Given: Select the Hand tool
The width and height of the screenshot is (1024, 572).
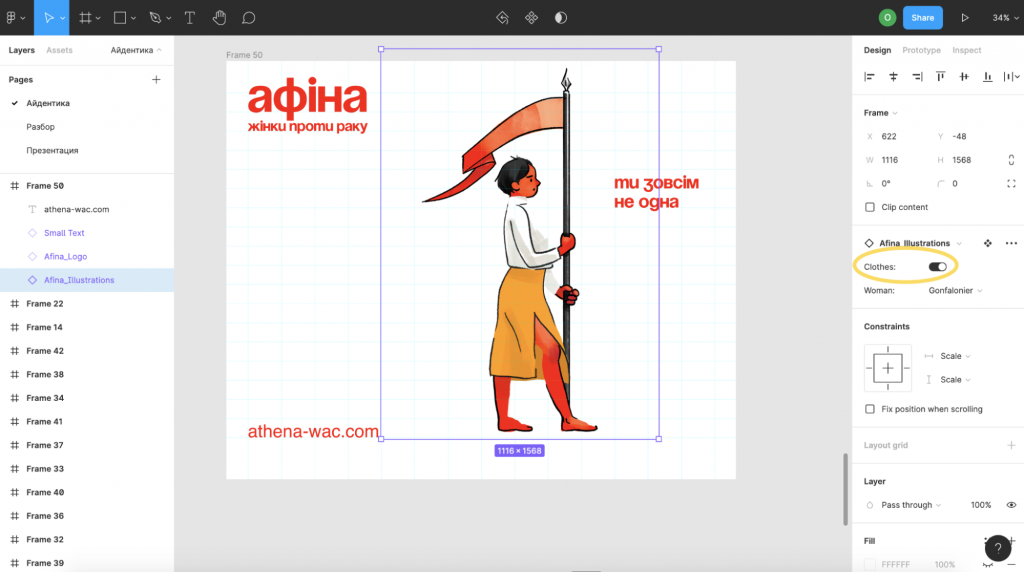Looking at the screenshot, I should pos(219,18).
